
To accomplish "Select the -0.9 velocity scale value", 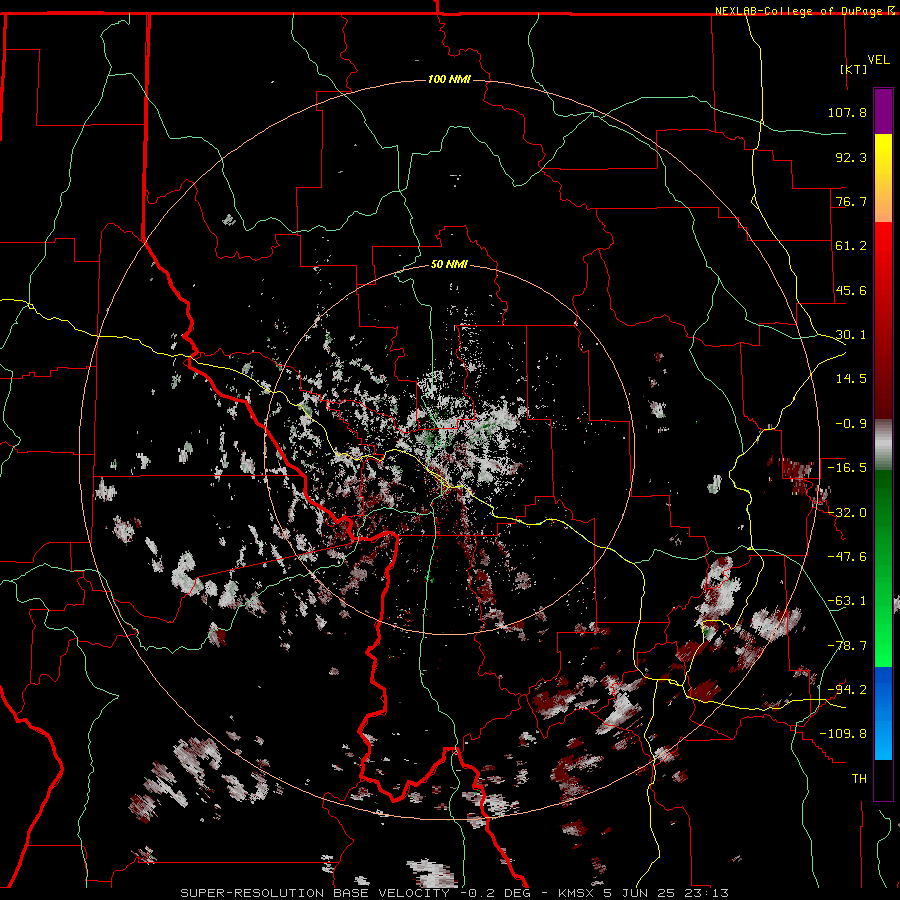I will click(x=851, y=424).
